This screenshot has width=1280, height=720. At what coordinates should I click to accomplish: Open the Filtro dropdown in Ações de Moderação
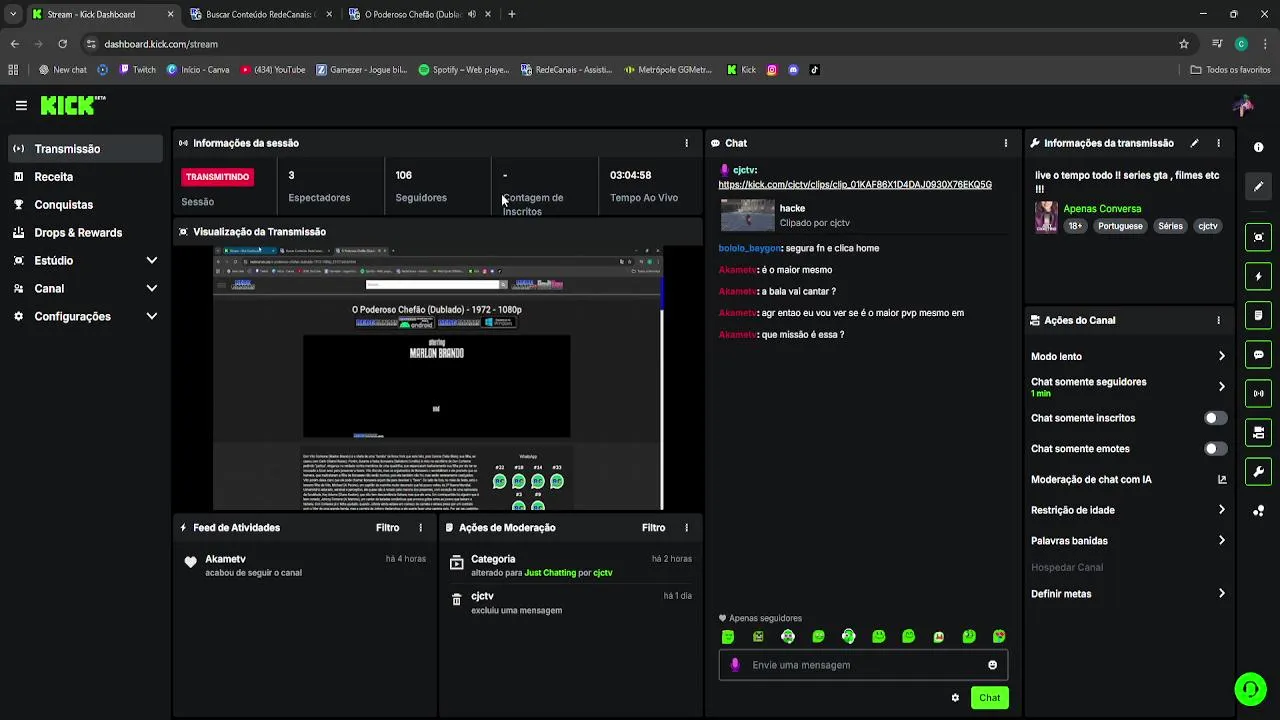click(x=653, y=527)
